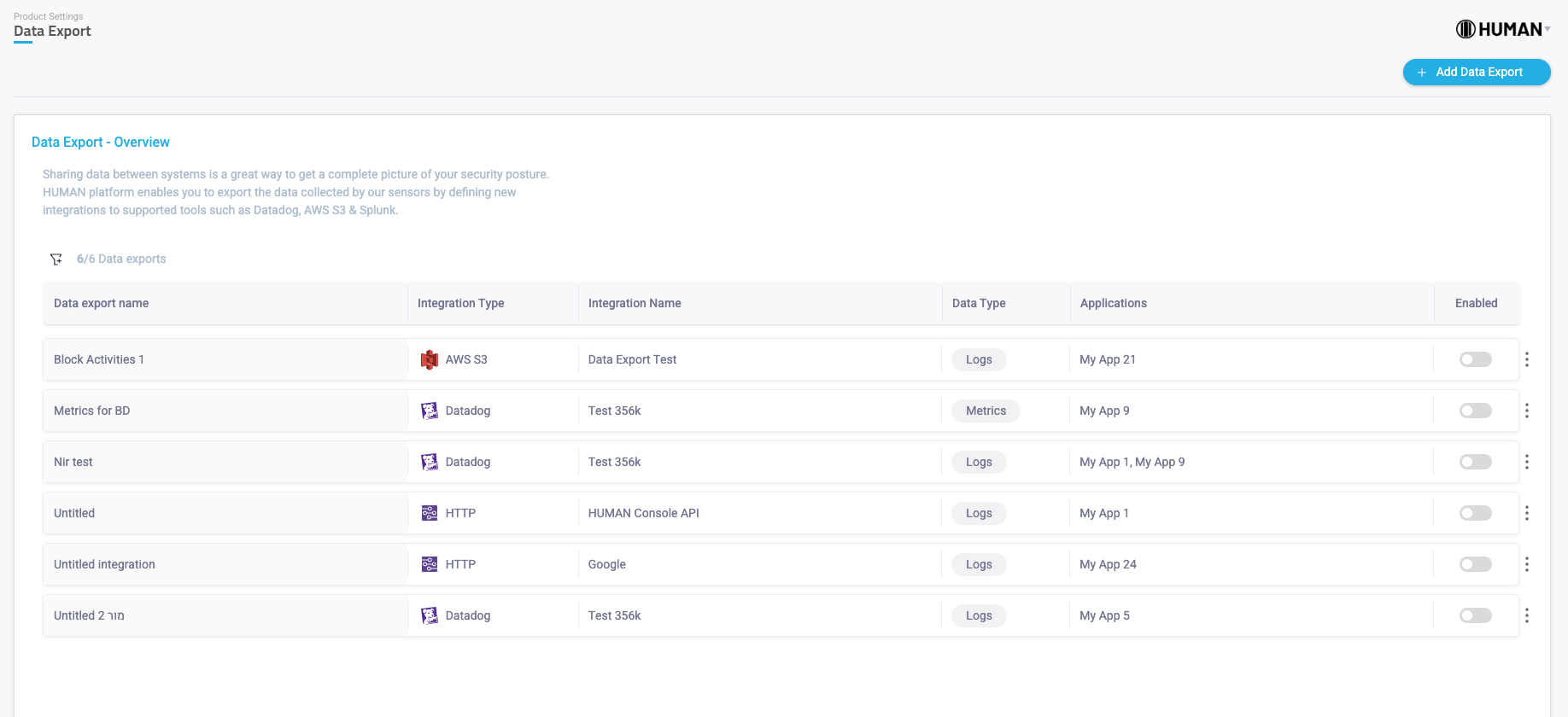This screenshot has width=1568, height=717.
Task: Open more options for Untitled integration row
Action: pos(1526,564)
